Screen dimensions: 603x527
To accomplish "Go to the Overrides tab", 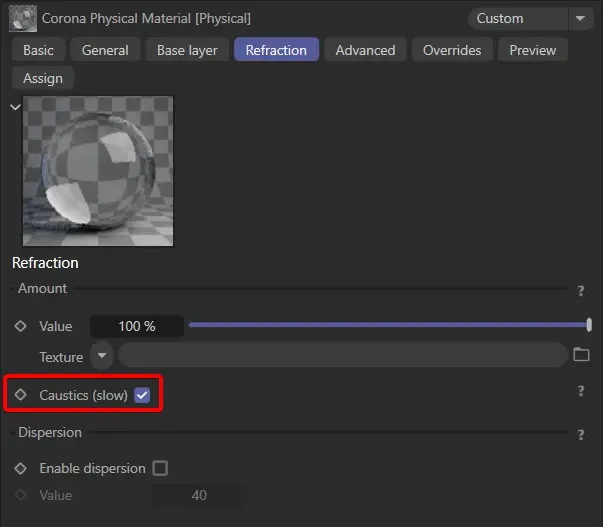I will pos(452,50).
